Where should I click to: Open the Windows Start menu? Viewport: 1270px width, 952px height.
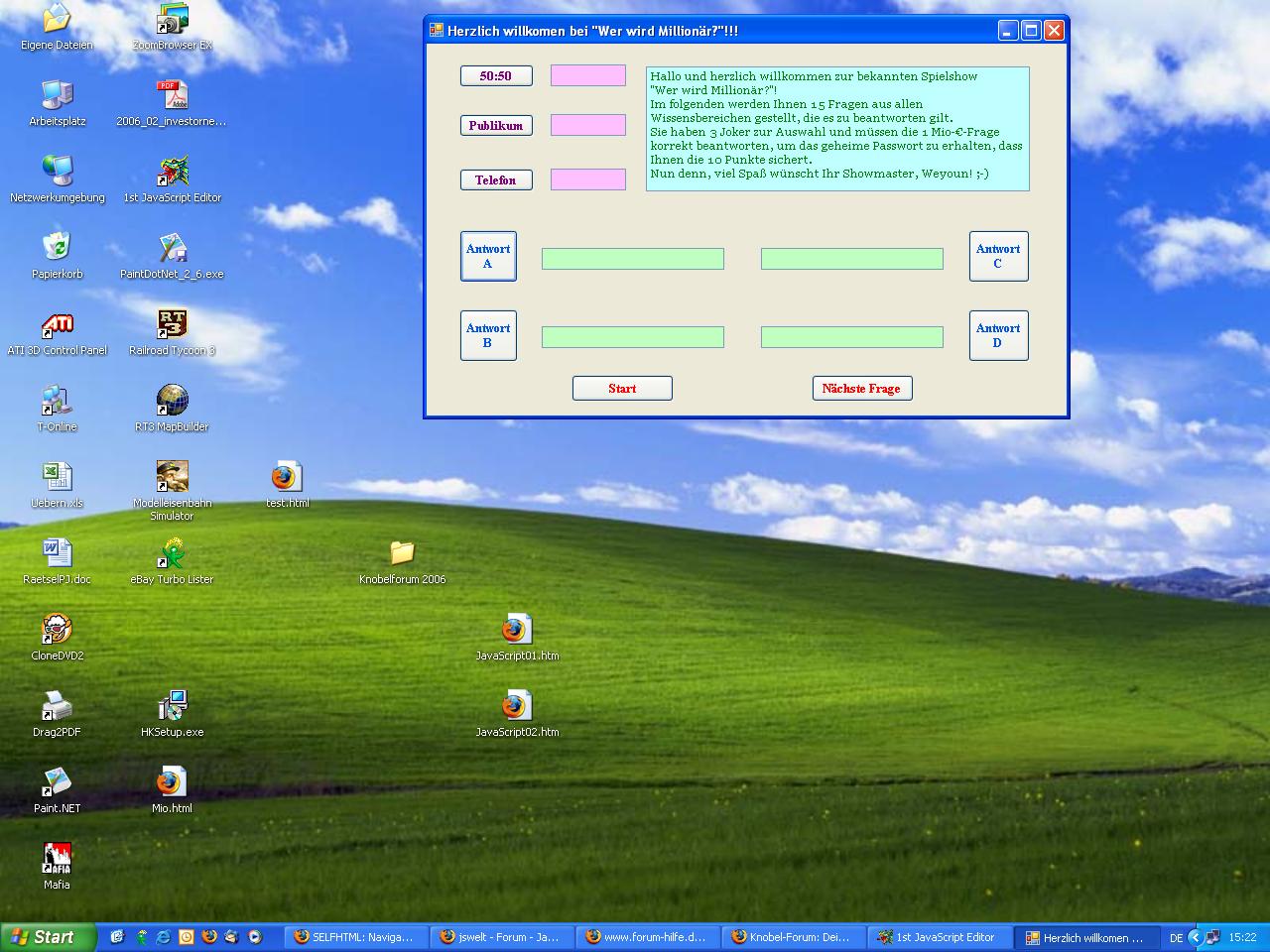click(48, 937)
